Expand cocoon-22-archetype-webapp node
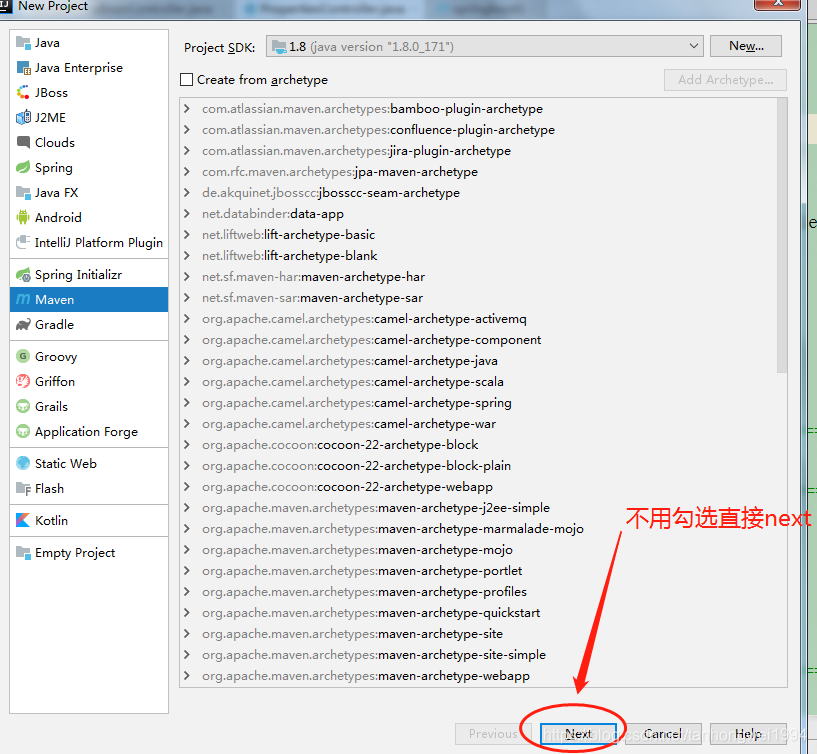 click(x=187, y=487)
